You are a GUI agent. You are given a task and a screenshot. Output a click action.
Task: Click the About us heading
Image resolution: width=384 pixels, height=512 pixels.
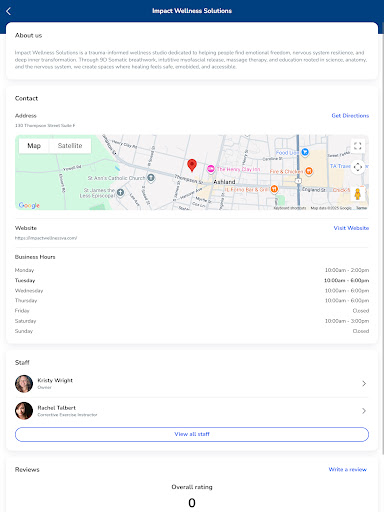[28, 35]
